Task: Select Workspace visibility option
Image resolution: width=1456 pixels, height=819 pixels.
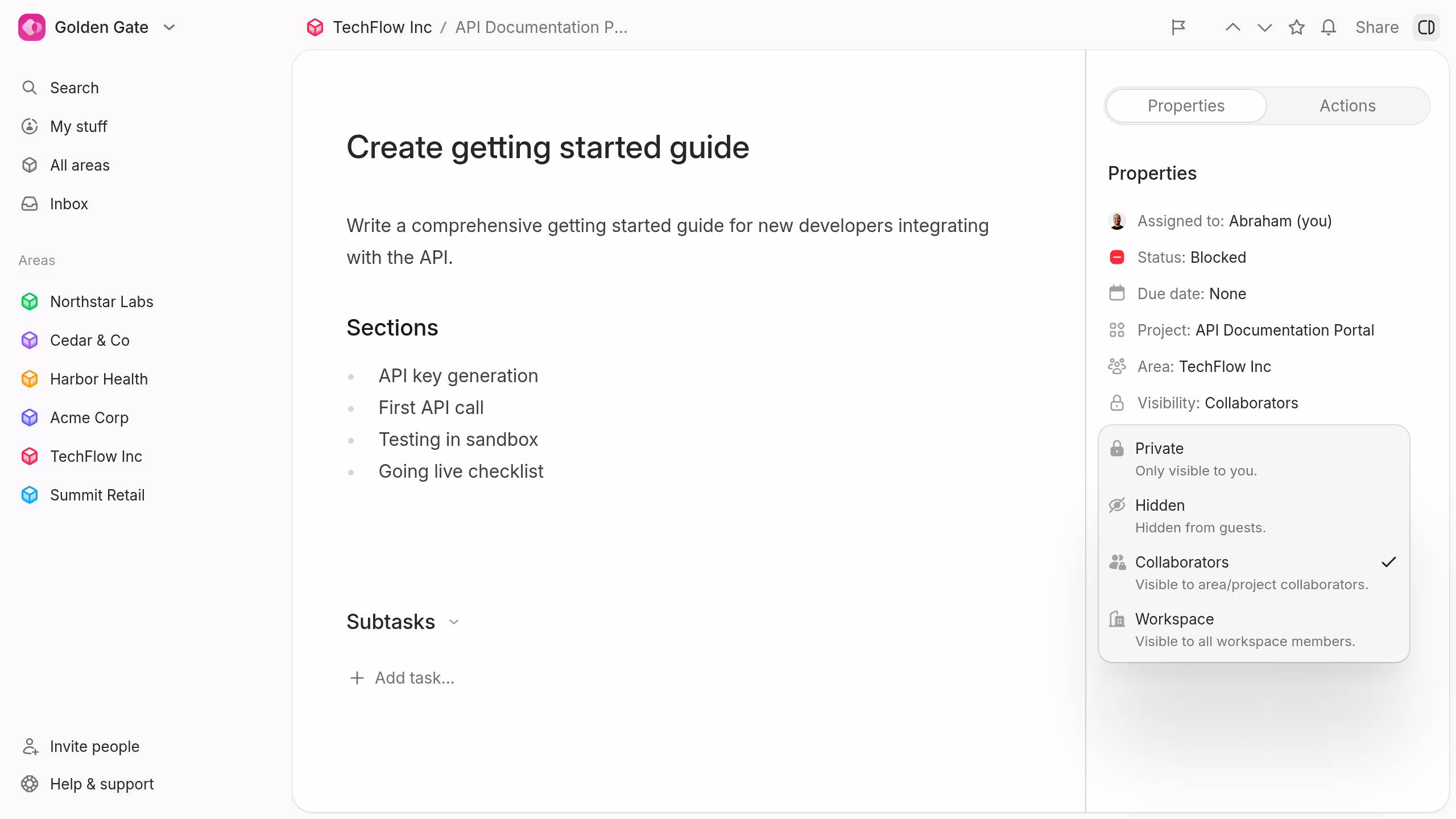Action: click(x=1254, y=630)
